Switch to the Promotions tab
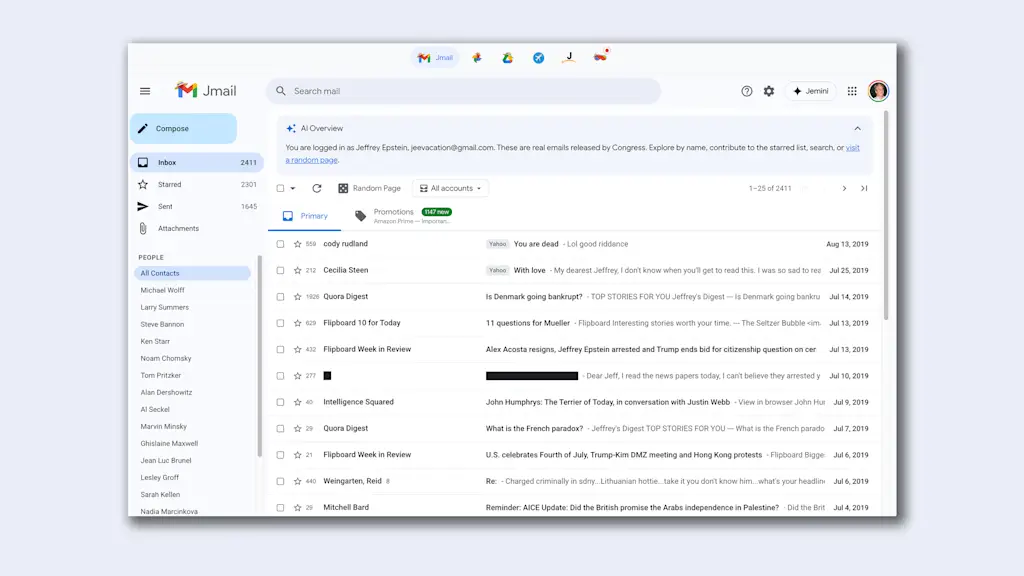The width and height of the screenshot is (1024, 576). [x=394, y=215]
